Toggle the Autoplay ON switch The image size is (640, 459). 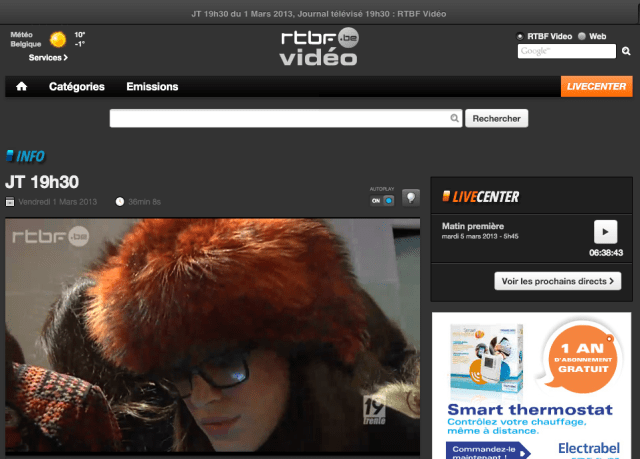382,200
